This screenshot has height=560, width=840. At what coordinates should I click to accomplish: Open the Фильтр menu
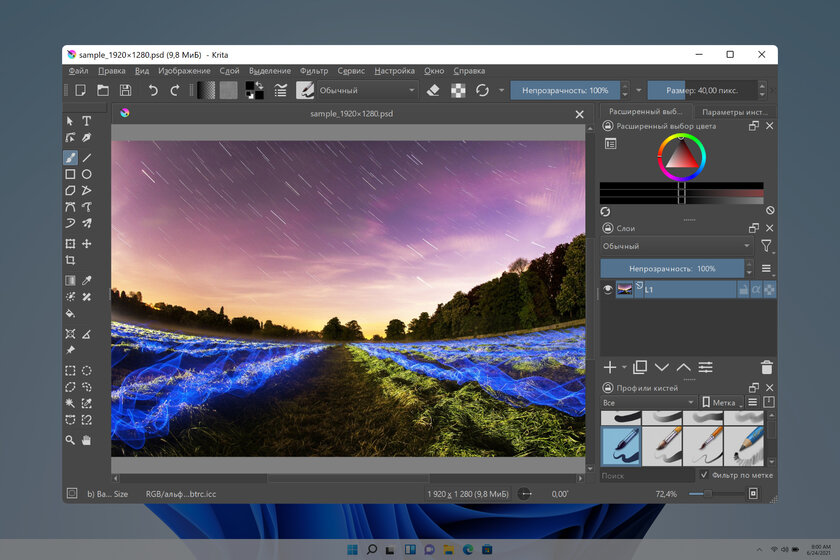point(314,71)
